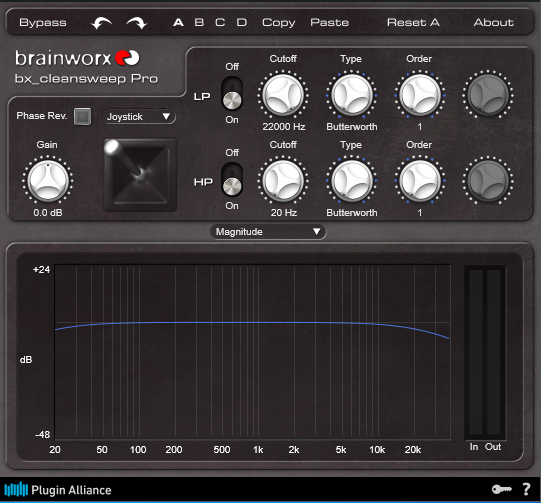Toggle the HP filter on/off switch
Viewport: 541px width, 503px height.
[232, 179]
